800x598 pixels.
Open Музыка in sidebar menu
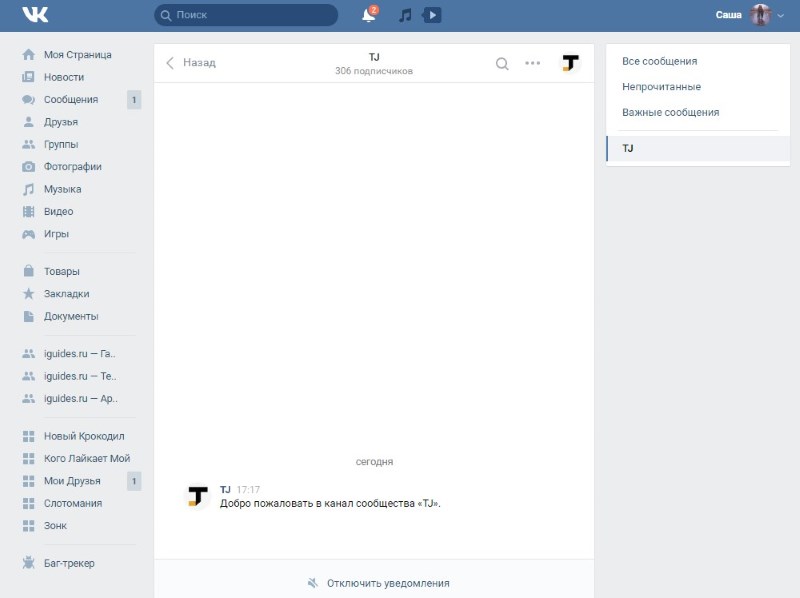point(62,189)
